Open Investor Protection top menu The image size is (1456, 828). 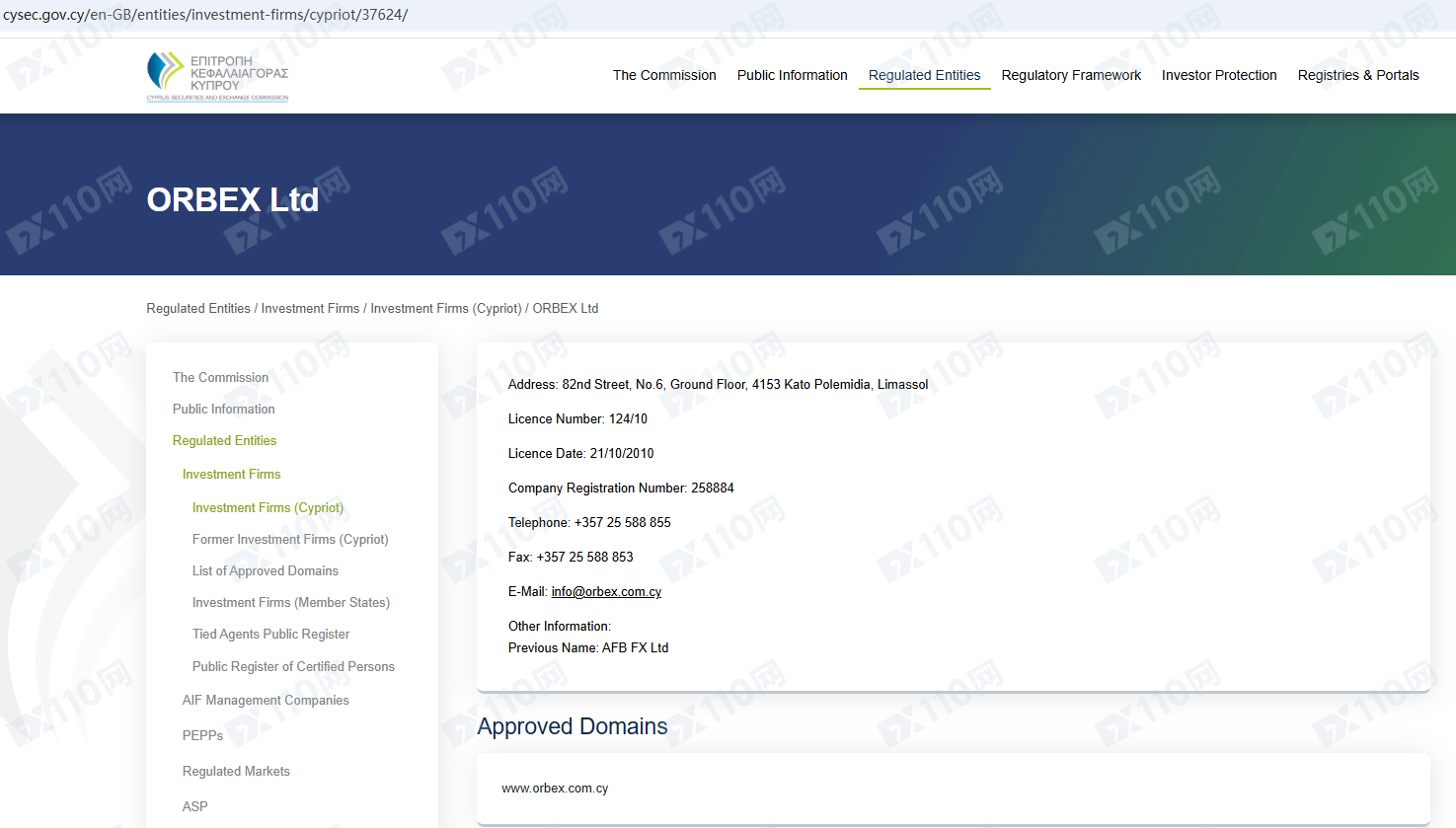click(1219, 75)
